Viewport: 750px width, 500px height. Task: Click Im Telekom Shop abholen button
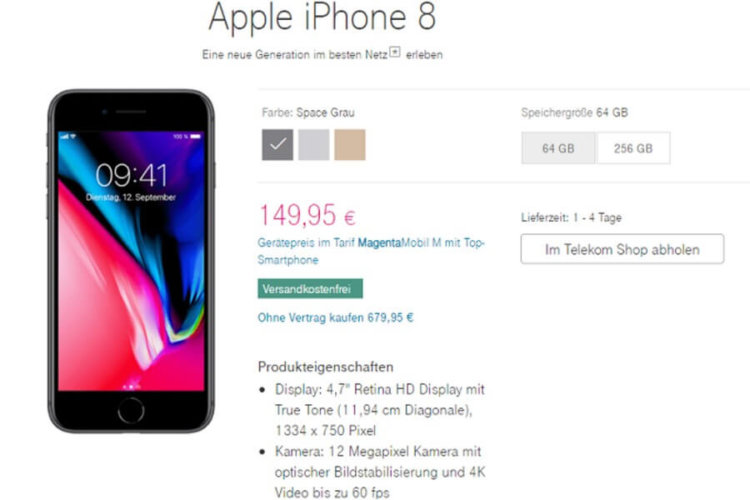click(x=622, y=249)
